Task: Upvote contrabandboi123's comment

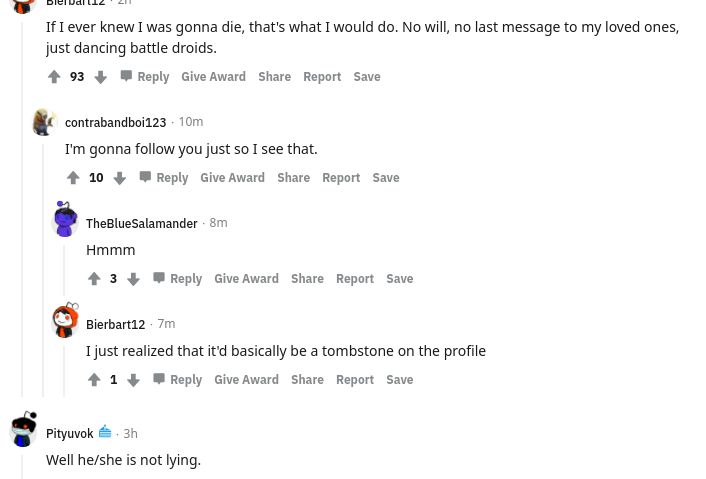Action: click(74, 178)
